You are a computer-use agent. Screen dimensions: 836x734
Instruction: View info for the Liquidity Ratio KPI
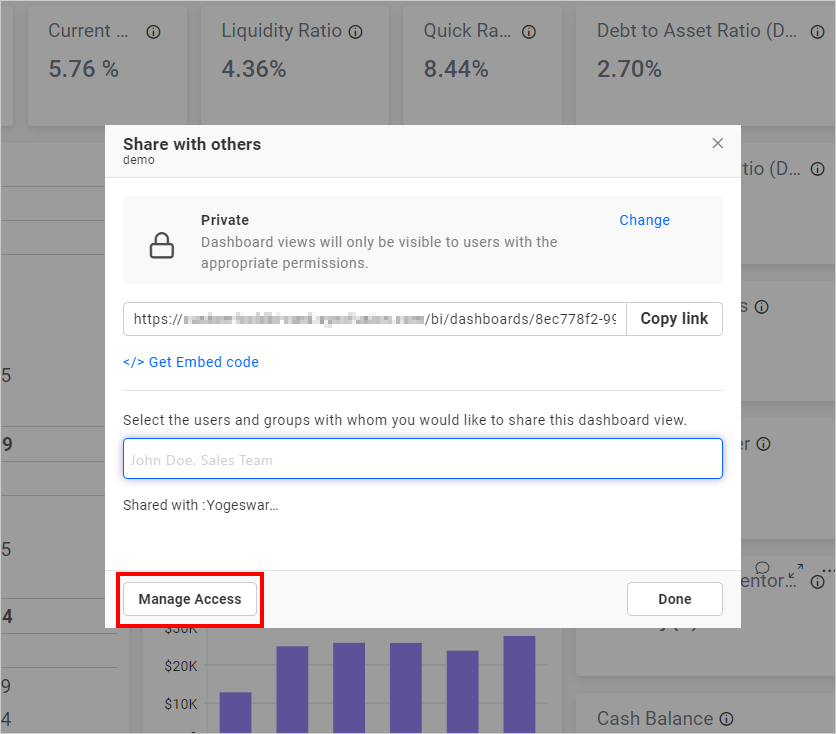tap(356, 31)
